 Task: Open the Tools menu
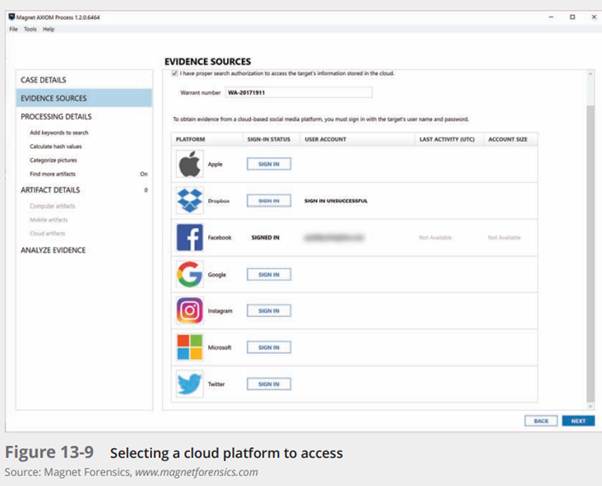[x=30, y=29]
